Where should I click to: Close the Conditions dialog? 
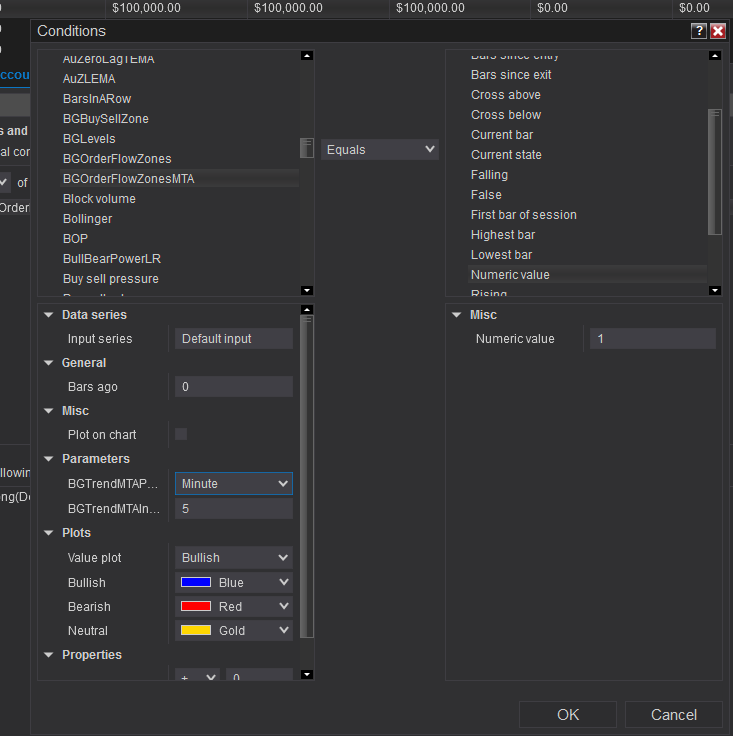click(718, 31)
